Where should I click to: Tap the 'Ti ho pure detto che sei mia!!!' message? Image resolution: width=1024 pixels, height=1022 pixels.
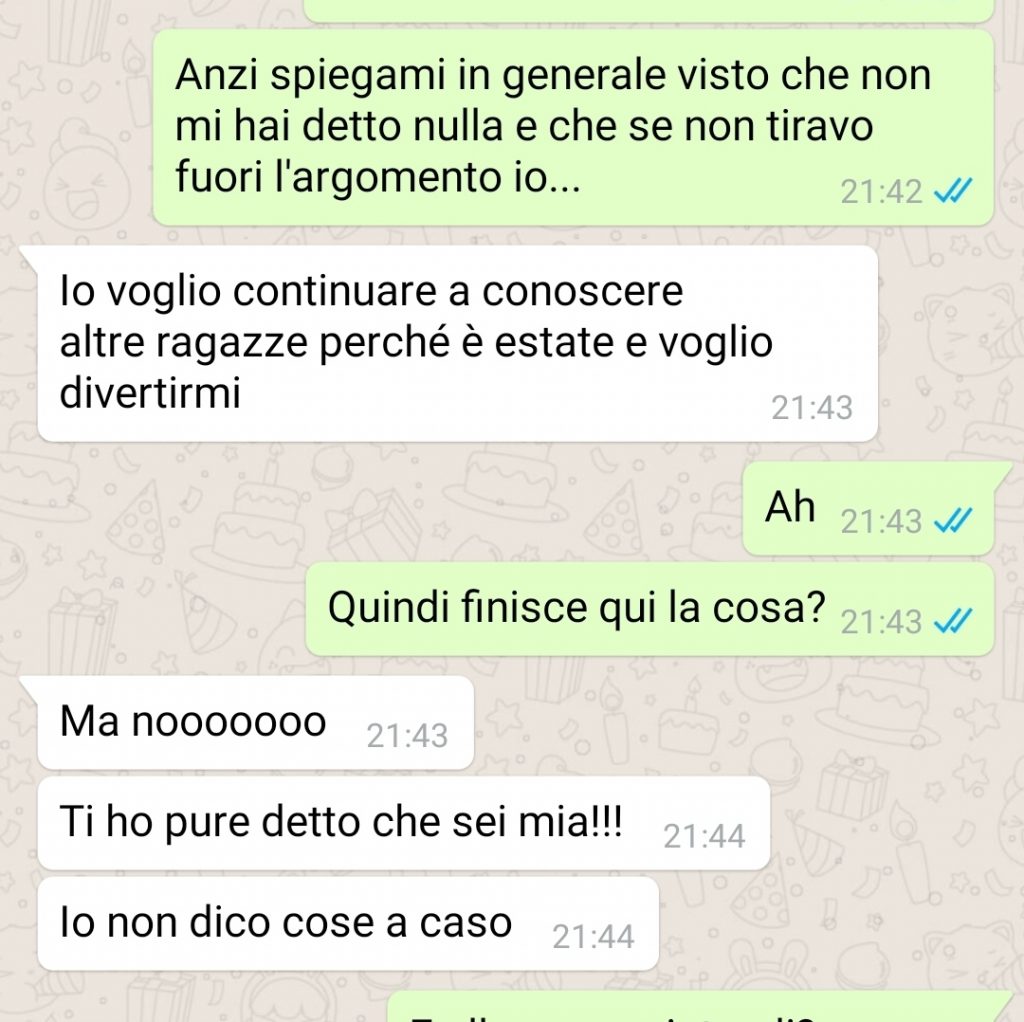click(404, 823)
